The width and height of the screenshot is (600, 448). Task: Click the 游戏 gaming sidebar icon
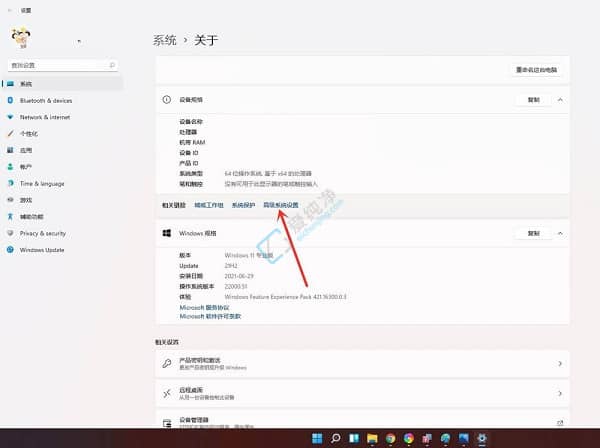coord(10,200)
